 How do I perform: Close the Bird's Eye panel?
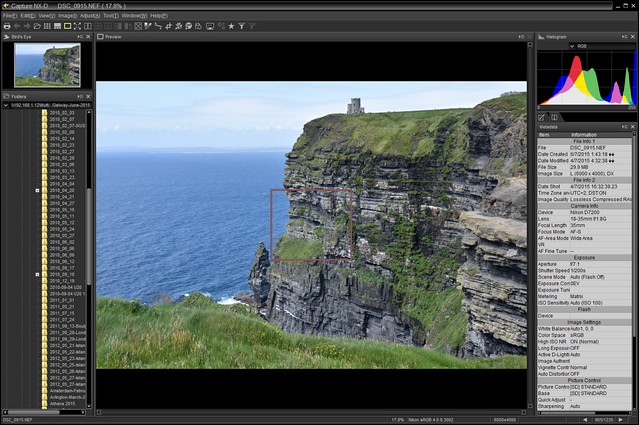click(88, 37)
